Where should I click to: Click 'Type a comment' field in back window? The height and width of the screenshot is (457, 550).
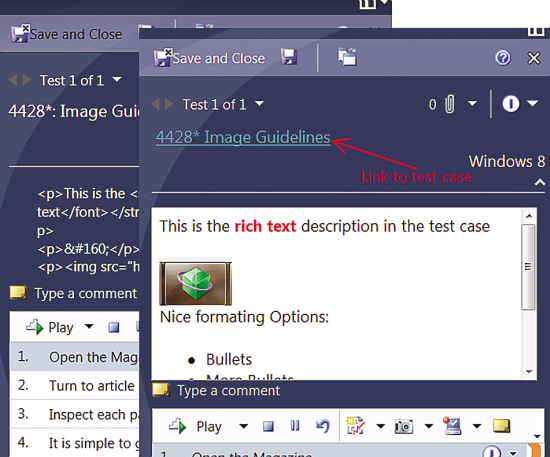86,293
